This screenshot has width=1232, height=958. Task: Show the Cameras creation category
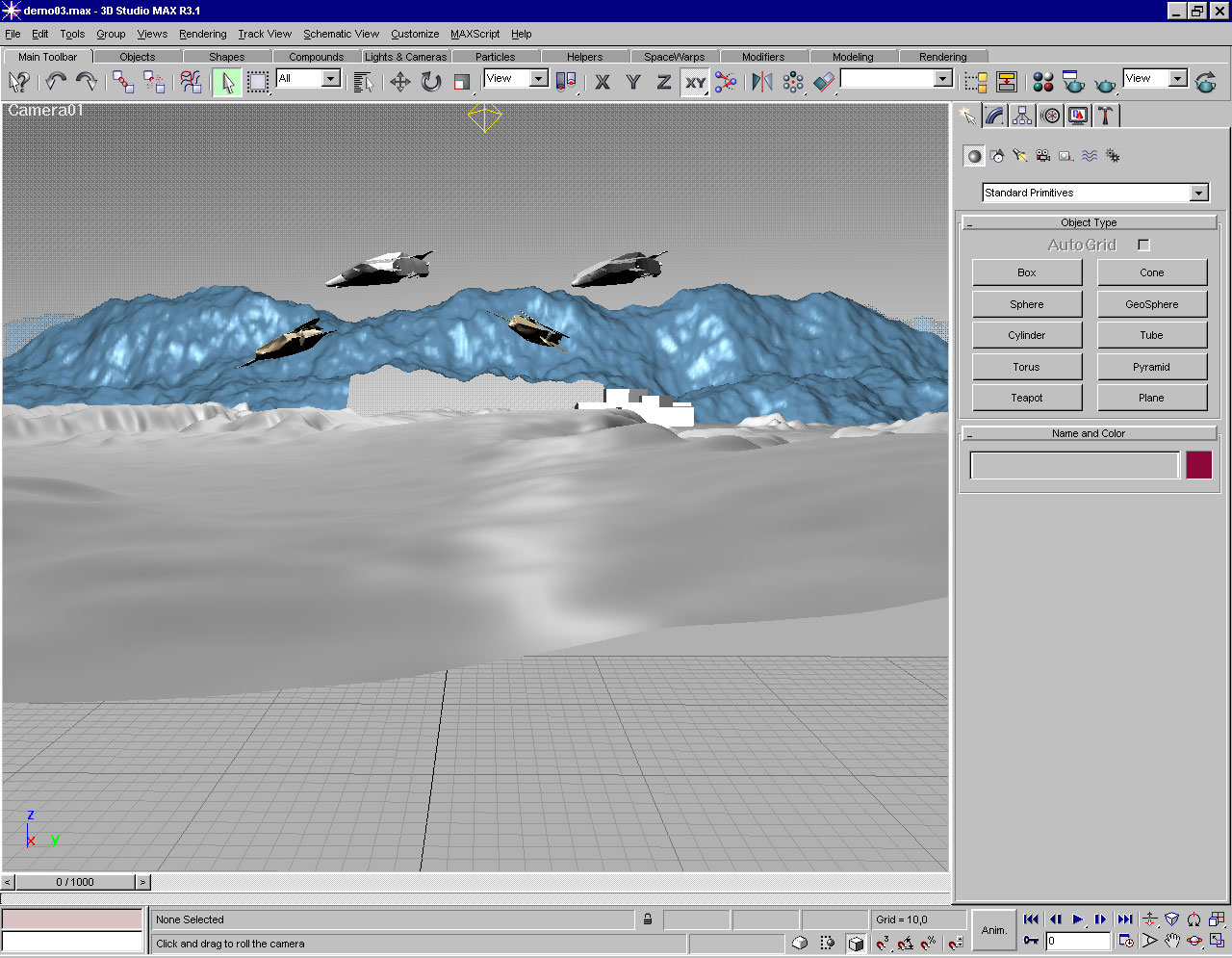pos(1042,156)
